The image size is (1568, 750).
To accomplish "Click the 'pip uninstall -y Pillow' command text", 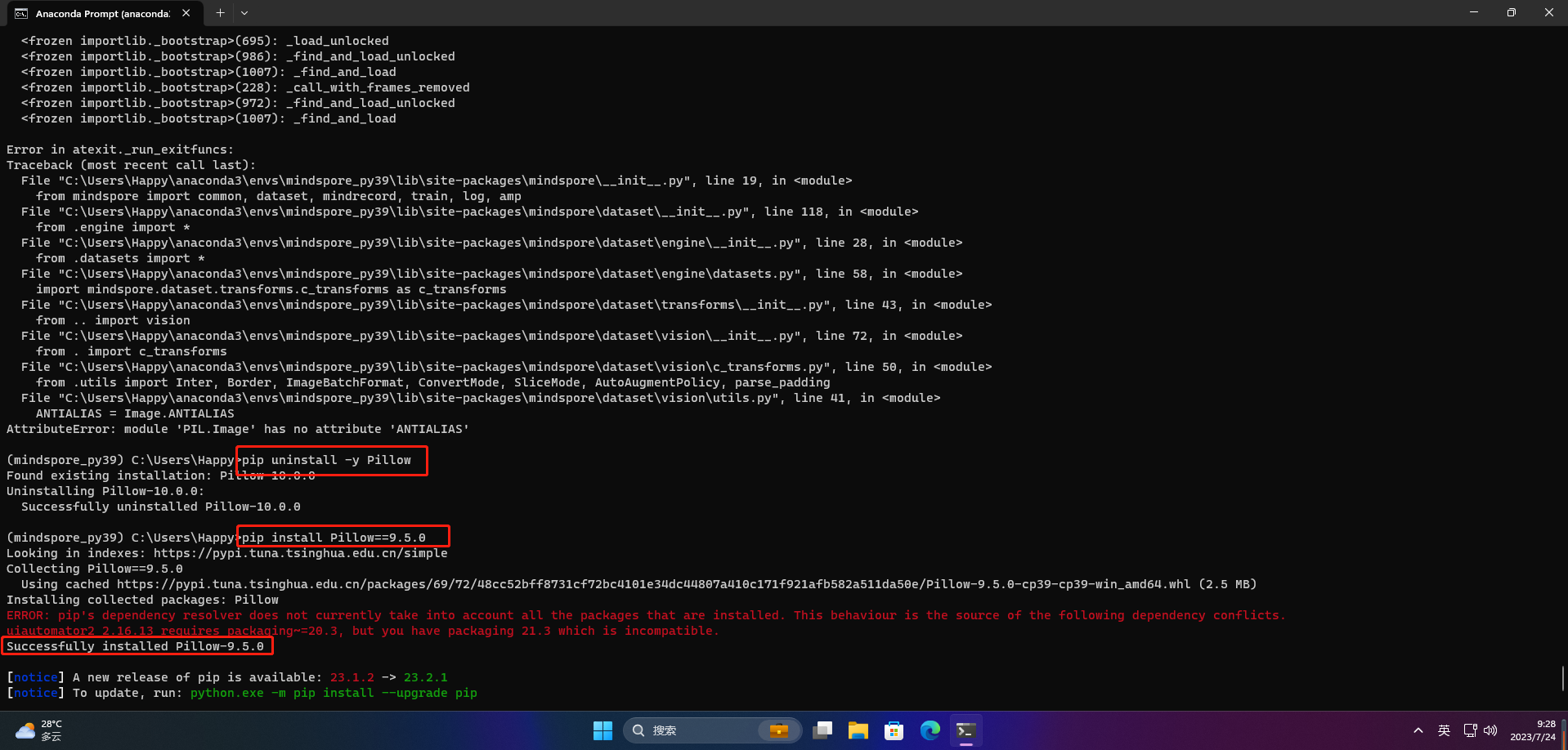I will (326, 460).
